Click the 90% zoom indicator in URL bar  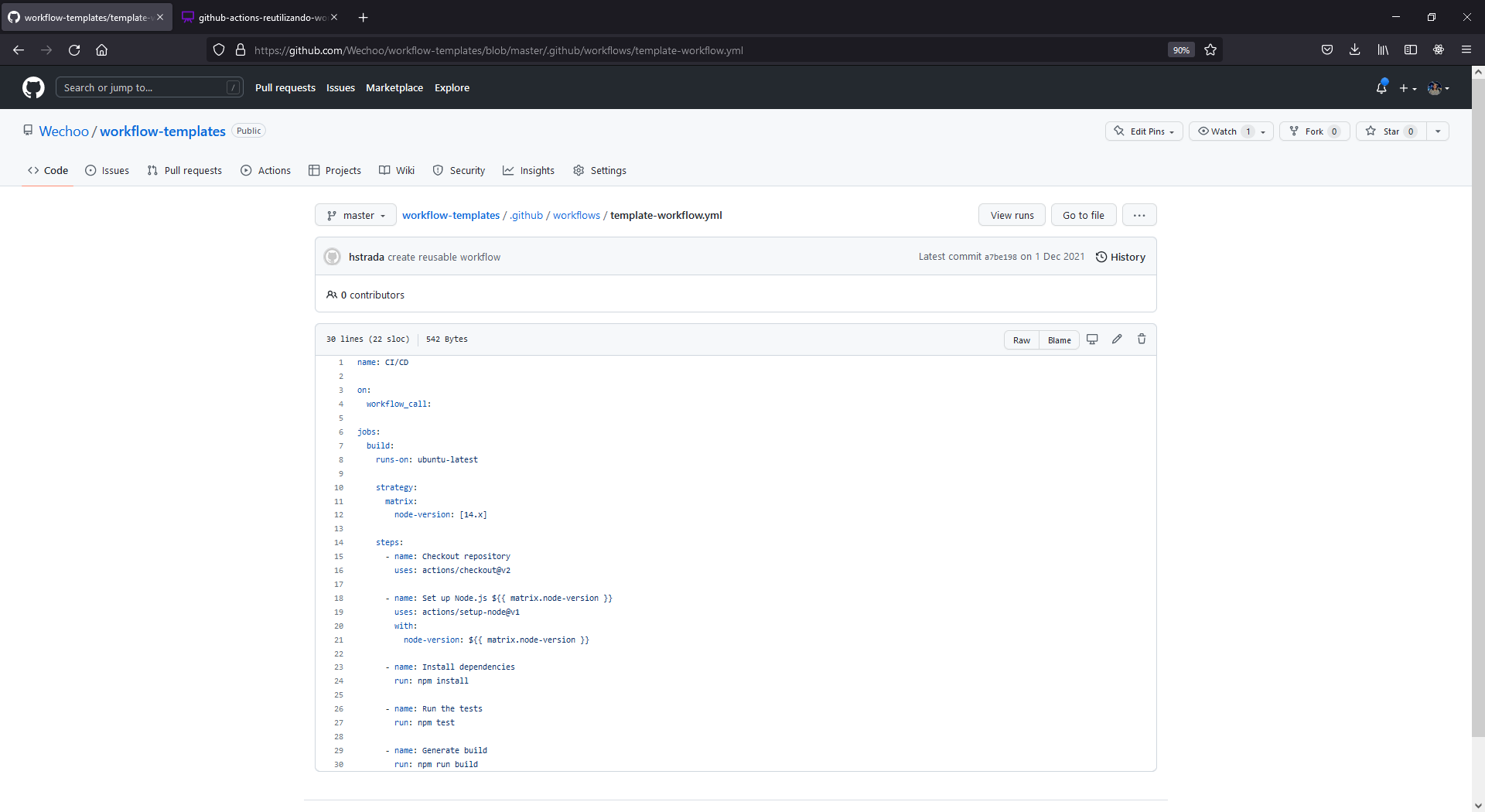[x=1180, y=50]
